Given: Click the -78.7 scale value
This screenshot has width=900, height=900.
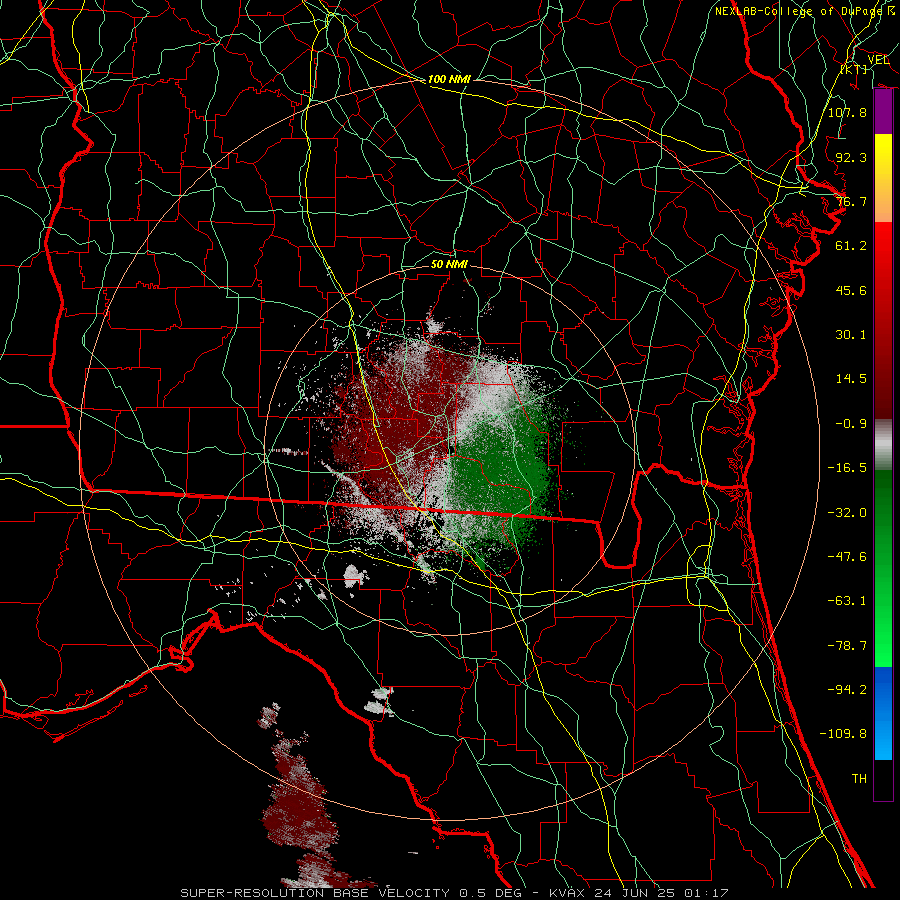Looking at the screenshot, I should (847, 646).
